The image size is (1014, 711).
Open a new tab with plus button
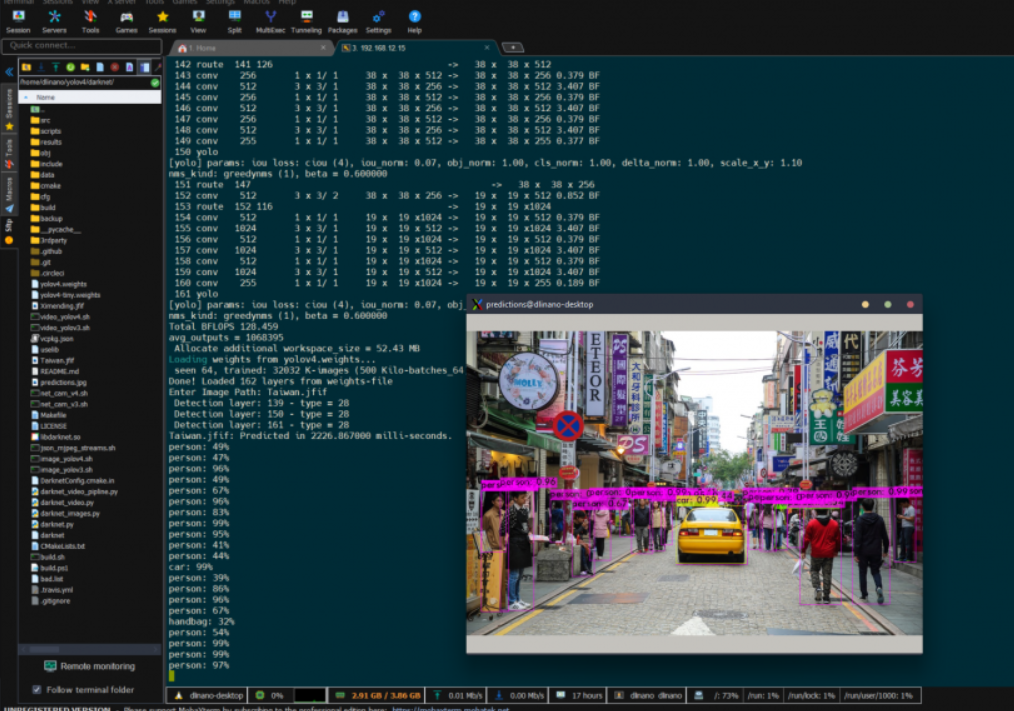[513, 47]
